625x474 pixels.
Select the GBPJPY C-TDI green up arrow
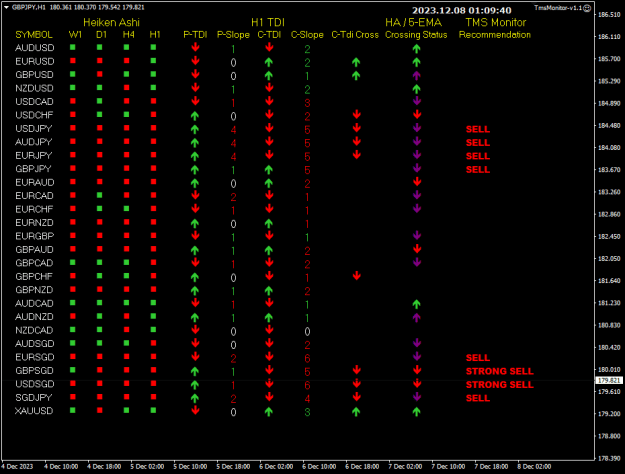pos(269,170)
